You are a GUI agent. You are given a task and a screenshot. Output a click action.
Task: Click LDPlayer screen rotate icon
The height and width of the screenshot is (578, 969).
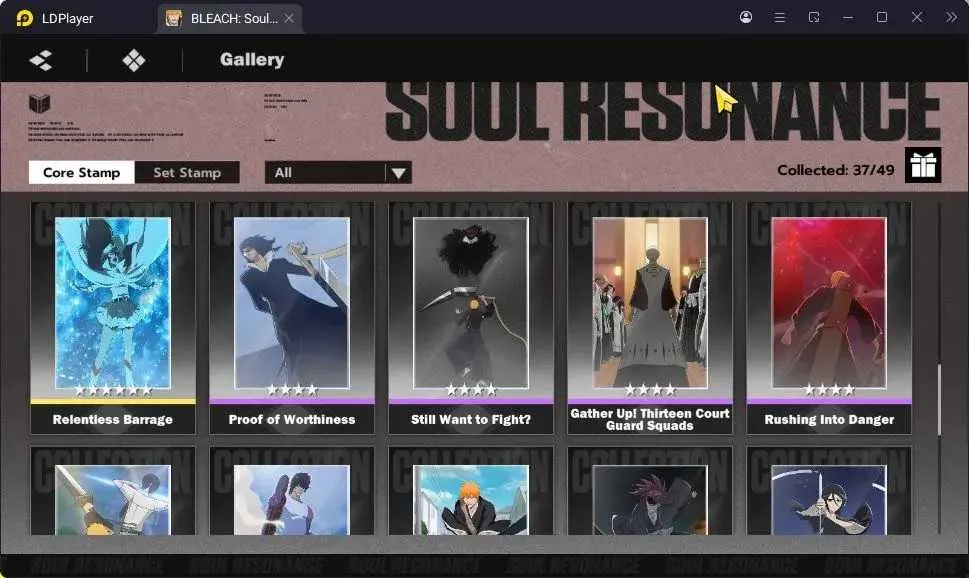[814, 17]
